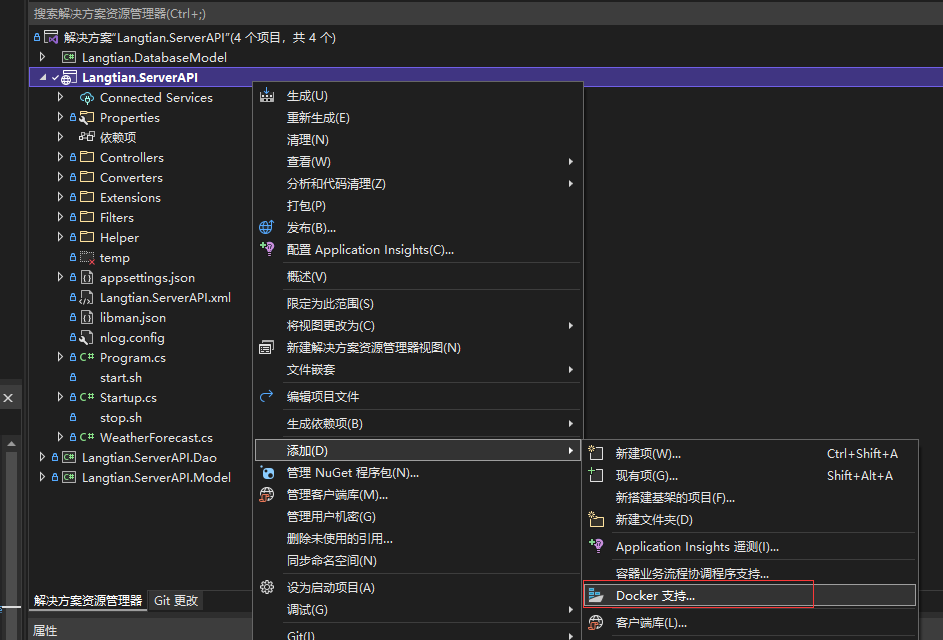Focus the Solution Explorer search box
This screenshot has height=640, width=943.
point(486,13)
